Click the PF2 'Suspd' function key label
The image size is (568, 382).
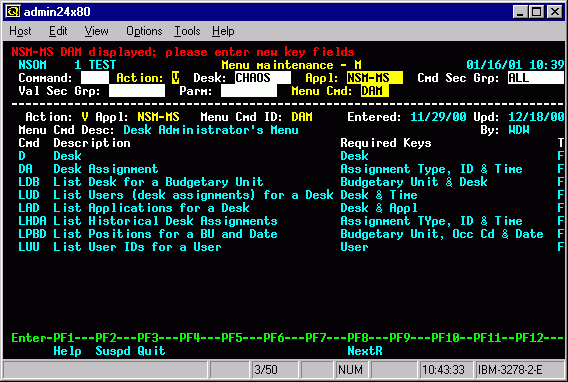click(x=113, y=351)
